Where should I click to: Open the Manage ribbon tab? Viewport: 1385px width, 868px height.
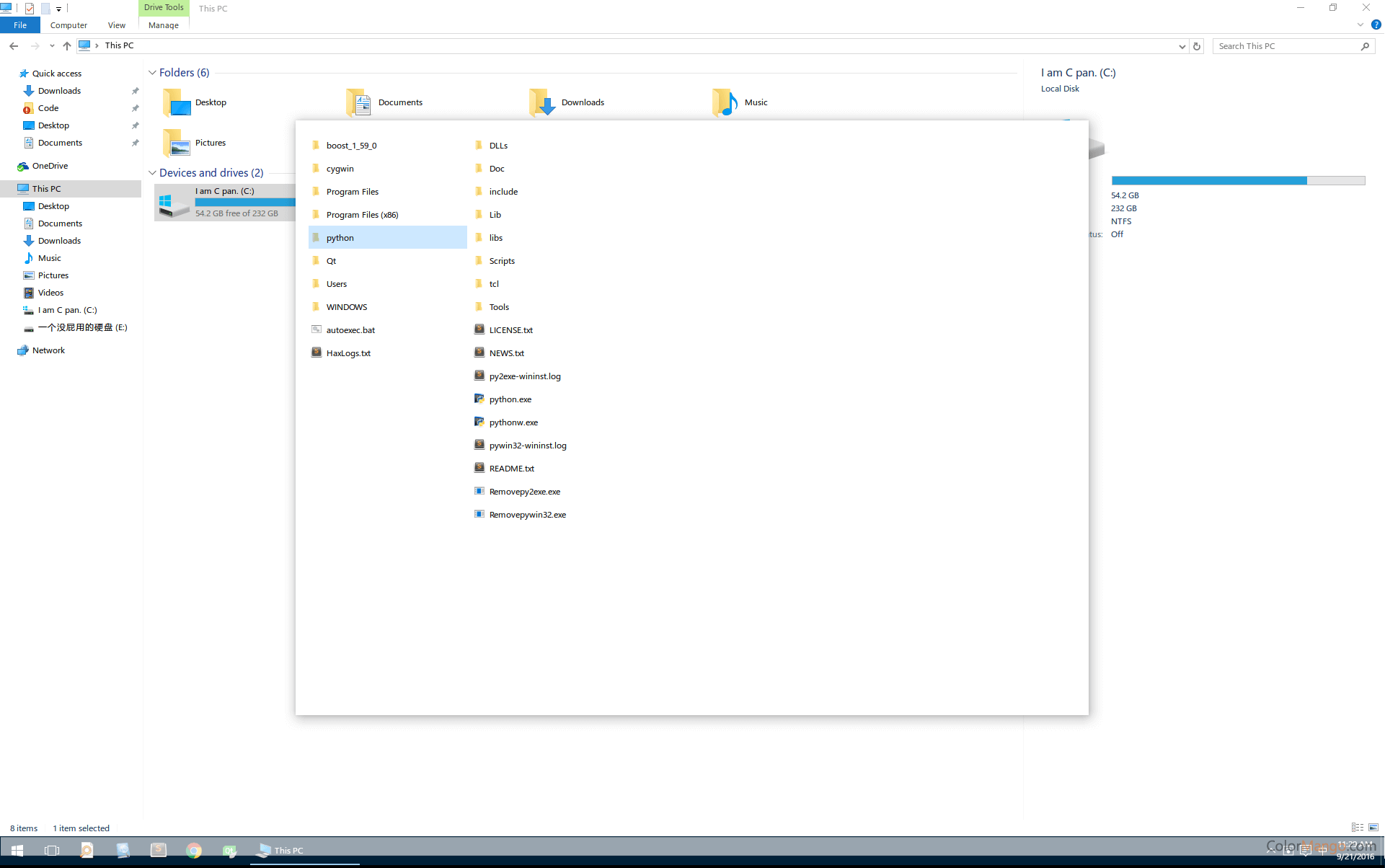click(x=164, y=25)
